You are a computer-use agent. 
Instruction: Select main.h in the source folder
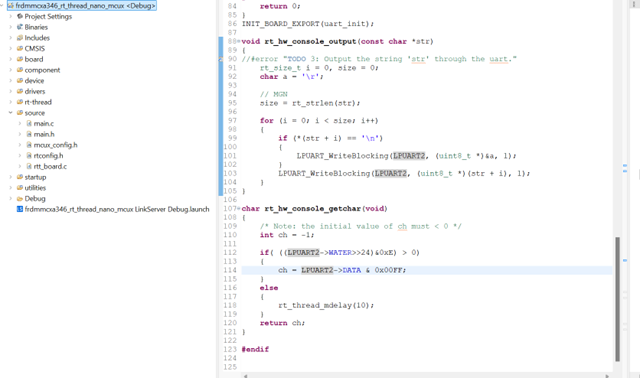(44, 134)
